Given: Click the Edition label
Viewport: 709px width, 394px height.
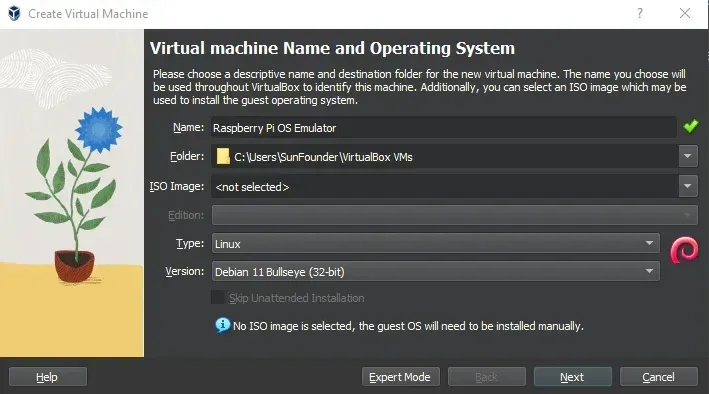Looking at the screenshot, I should point(186,215).
